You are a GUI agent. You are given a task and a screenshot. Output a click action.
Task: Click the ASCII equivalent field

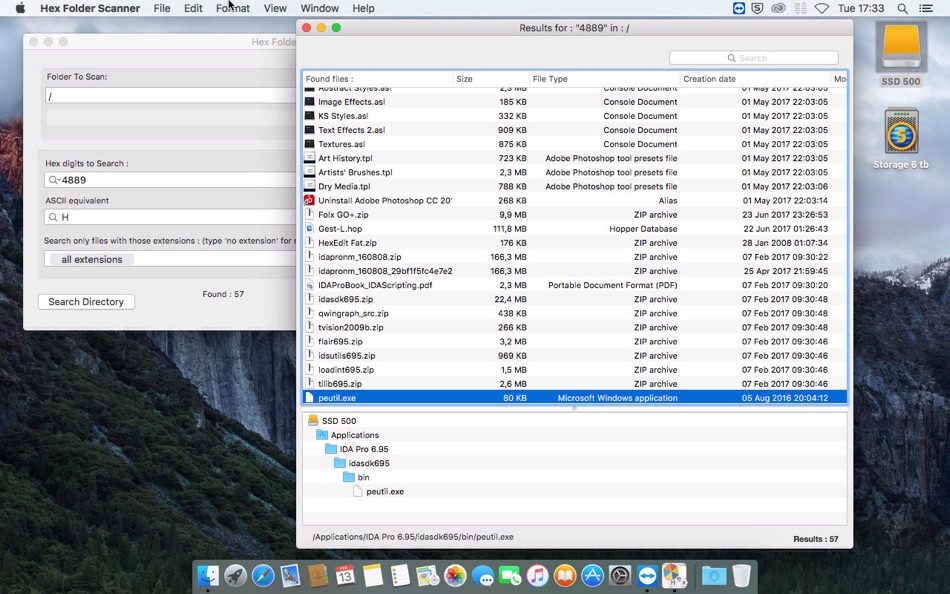point(171,216)
